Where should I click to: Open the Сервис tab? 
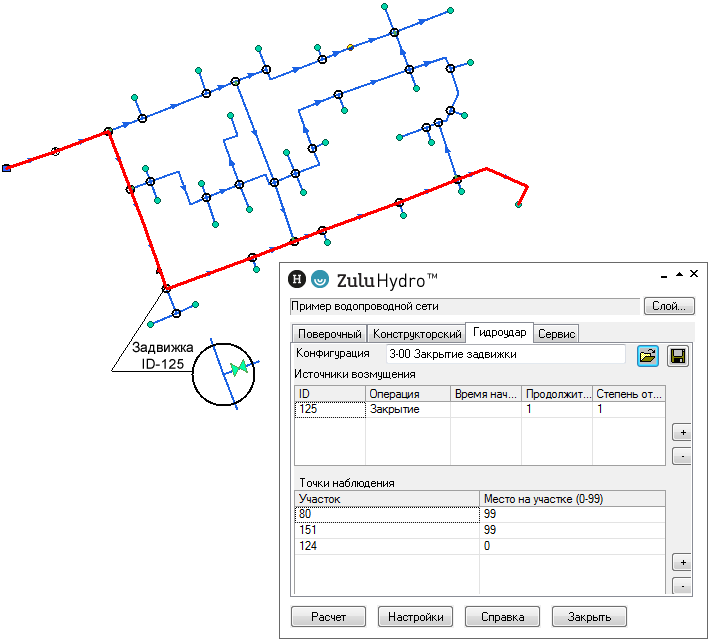[555, 334]
